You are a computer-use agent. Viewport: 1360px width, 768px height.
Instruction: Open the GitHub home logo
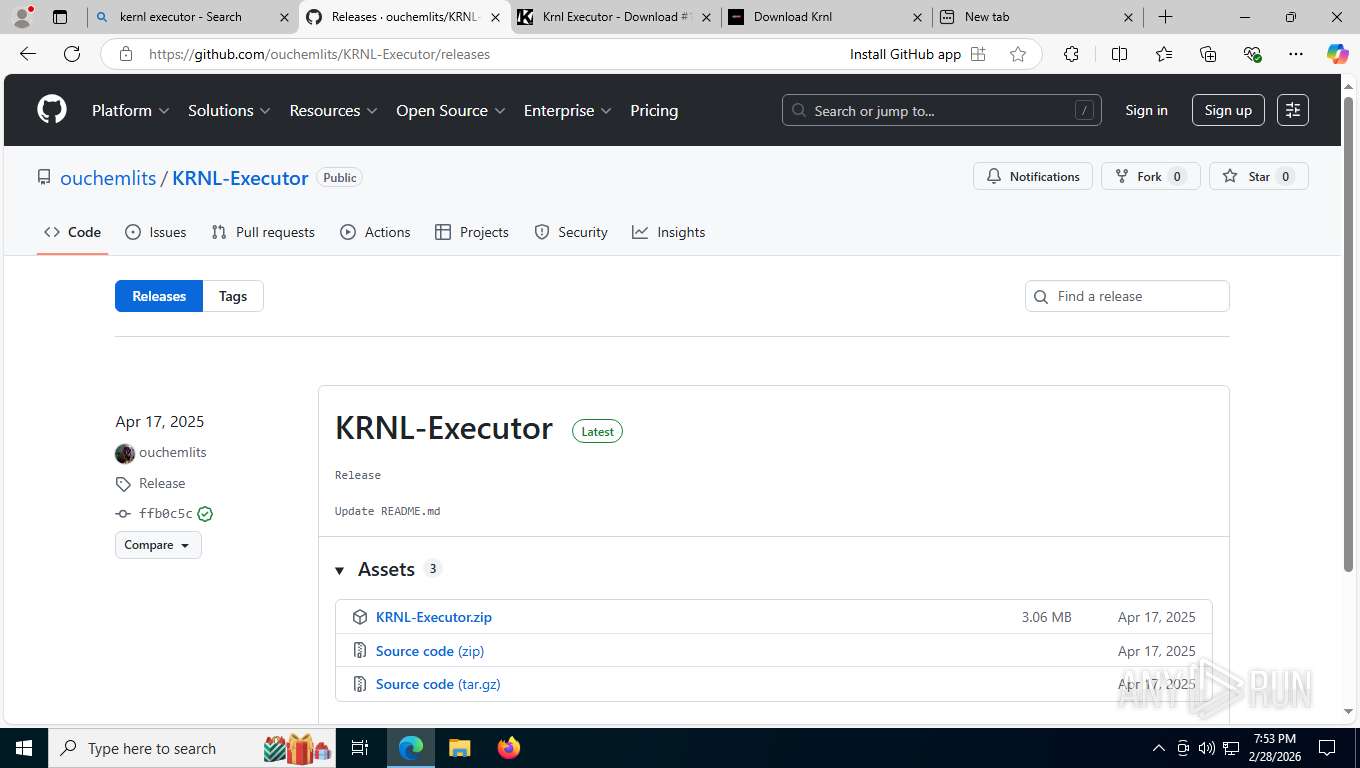(52, 110)
